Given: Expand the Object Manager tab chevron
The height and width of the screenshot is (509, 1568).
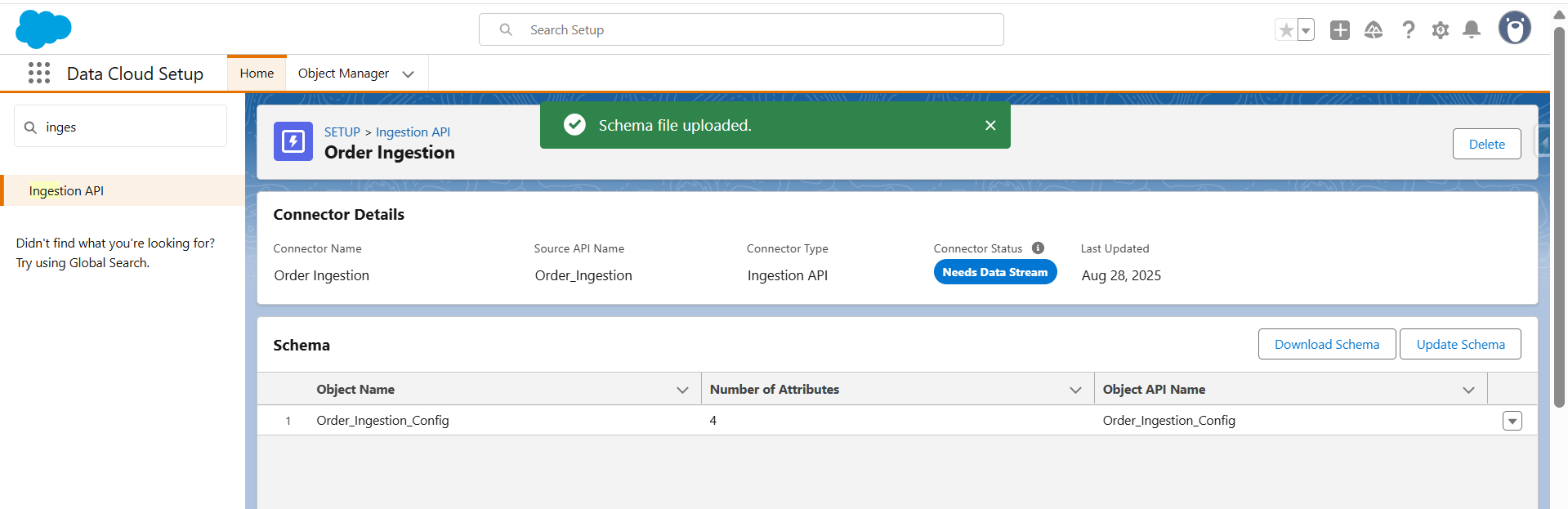Looking at the screenshot, I should pyautogui.click(x=408, y=74).
